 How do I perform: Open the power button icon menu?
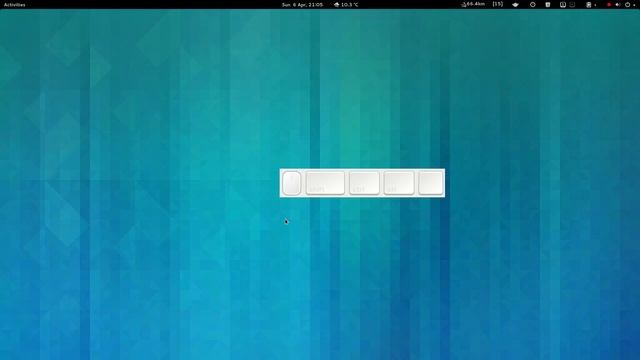628,4
